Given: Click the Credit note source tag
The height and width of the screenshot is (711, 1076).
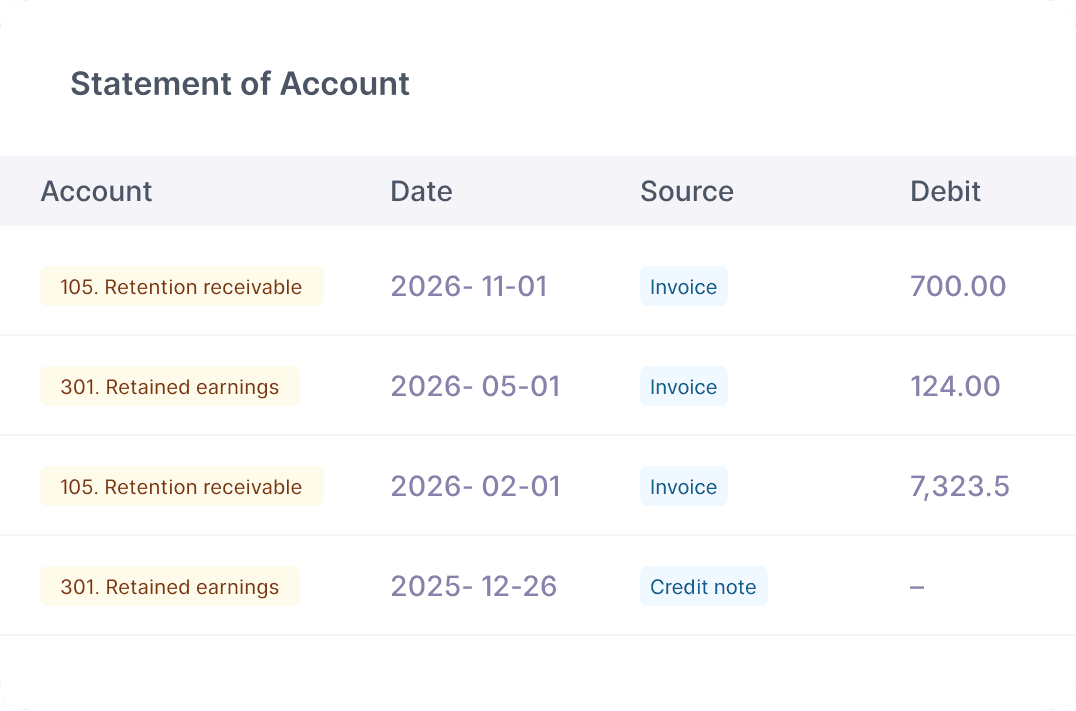Looking at the screenshot, I should point(703,587).
